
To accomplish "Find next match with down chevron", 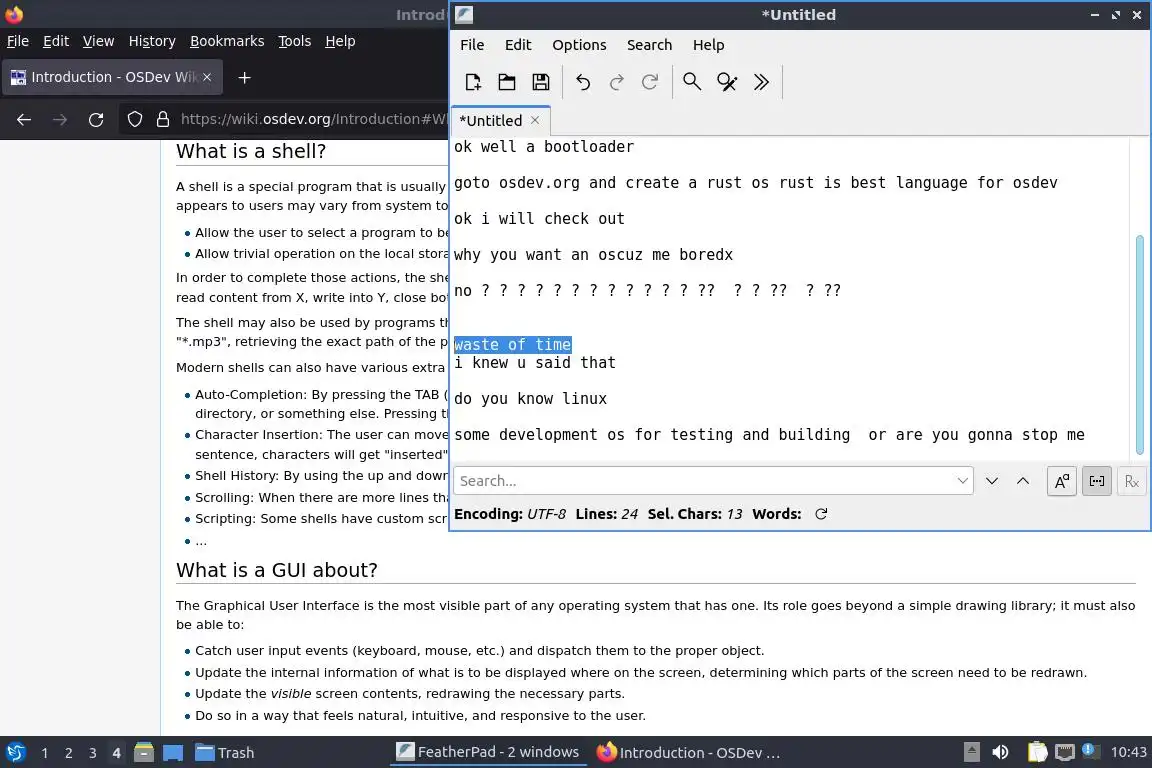I will 992,481.
